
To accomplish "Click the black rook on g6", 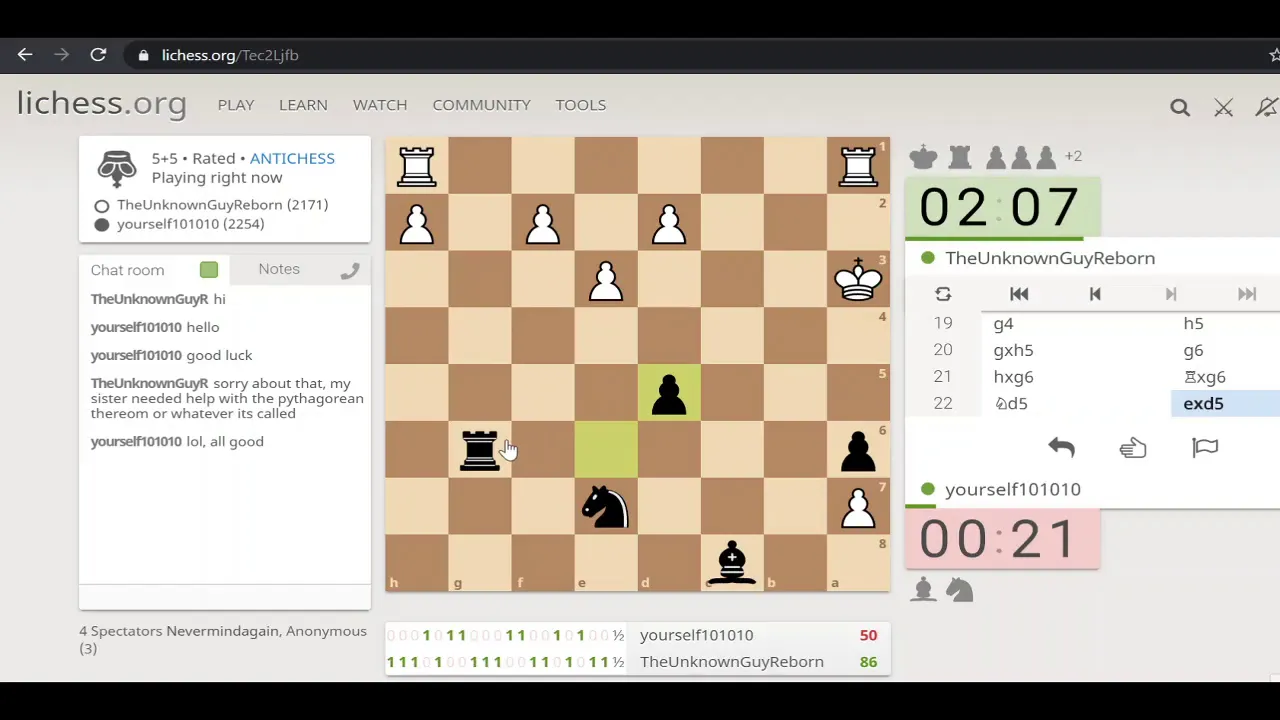I will [480, 449].
